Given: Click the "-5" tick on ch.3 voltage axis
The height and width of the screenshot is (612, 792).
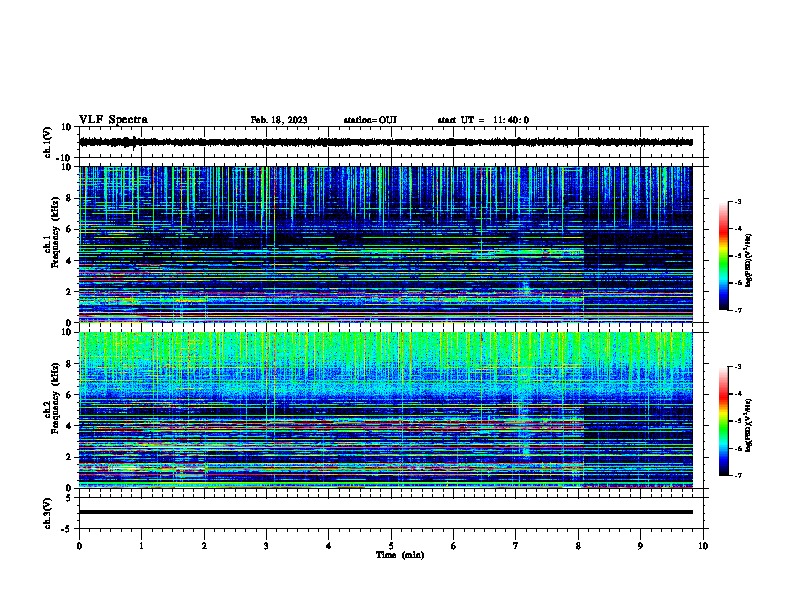Looking at the screenshot, I should click(x=67, y=529).
